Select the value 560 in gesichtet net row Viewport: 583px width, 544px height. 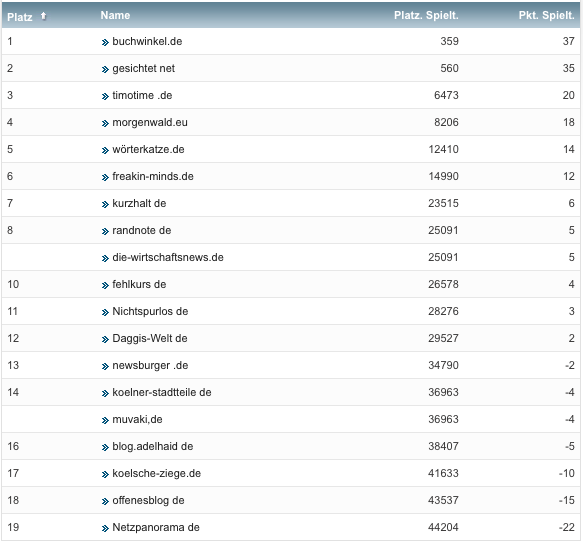click(450, 68)
